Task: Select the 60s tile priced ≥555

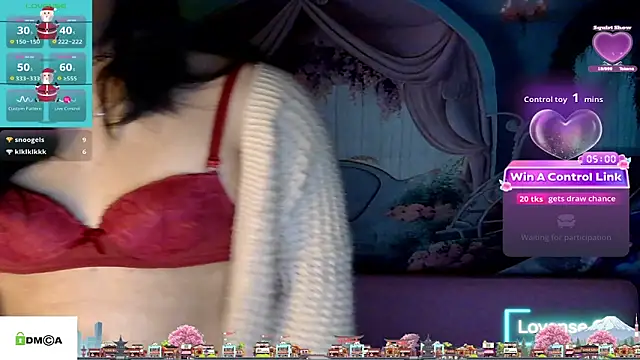Action: [x=67, y=69]
